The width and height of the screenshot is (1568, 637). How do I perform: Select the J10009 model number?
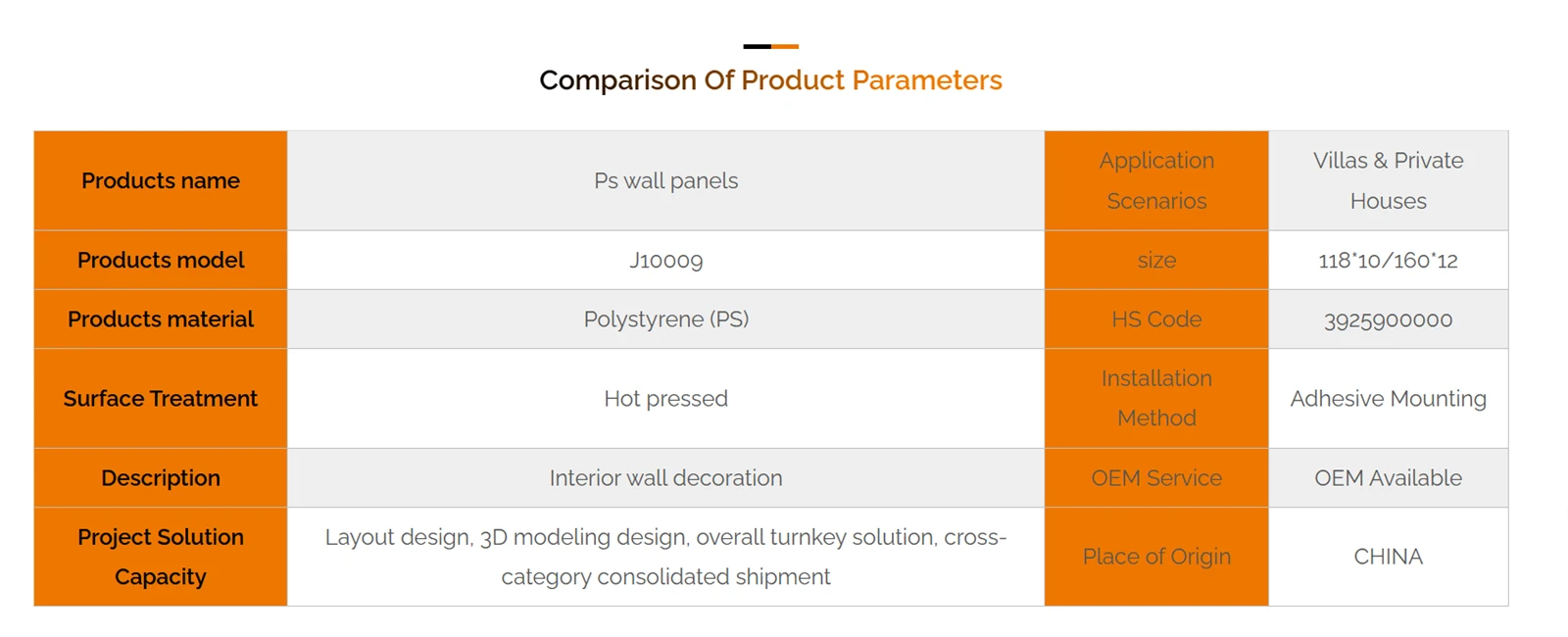(665, 260)
